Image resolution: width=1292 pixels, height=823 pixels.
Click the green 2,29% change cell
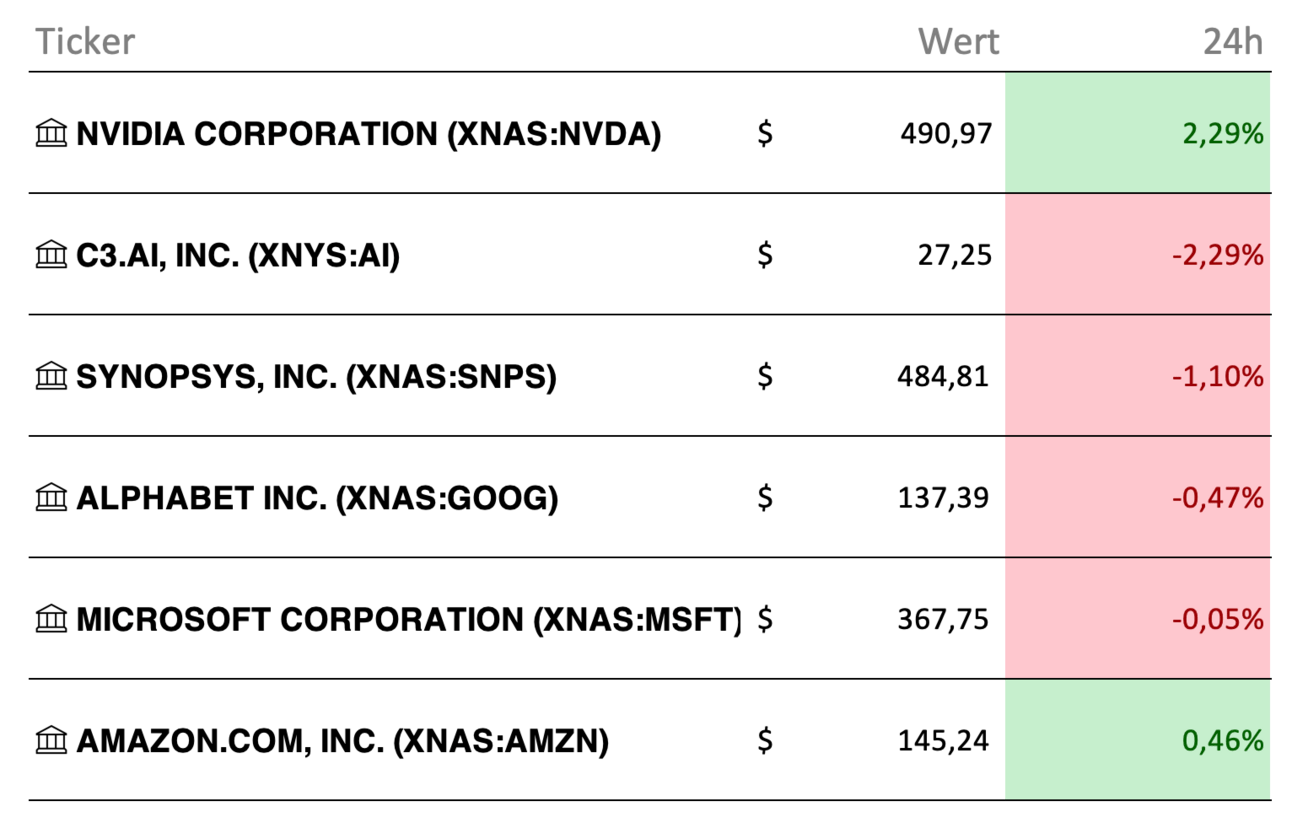(x=1138, y=132)
